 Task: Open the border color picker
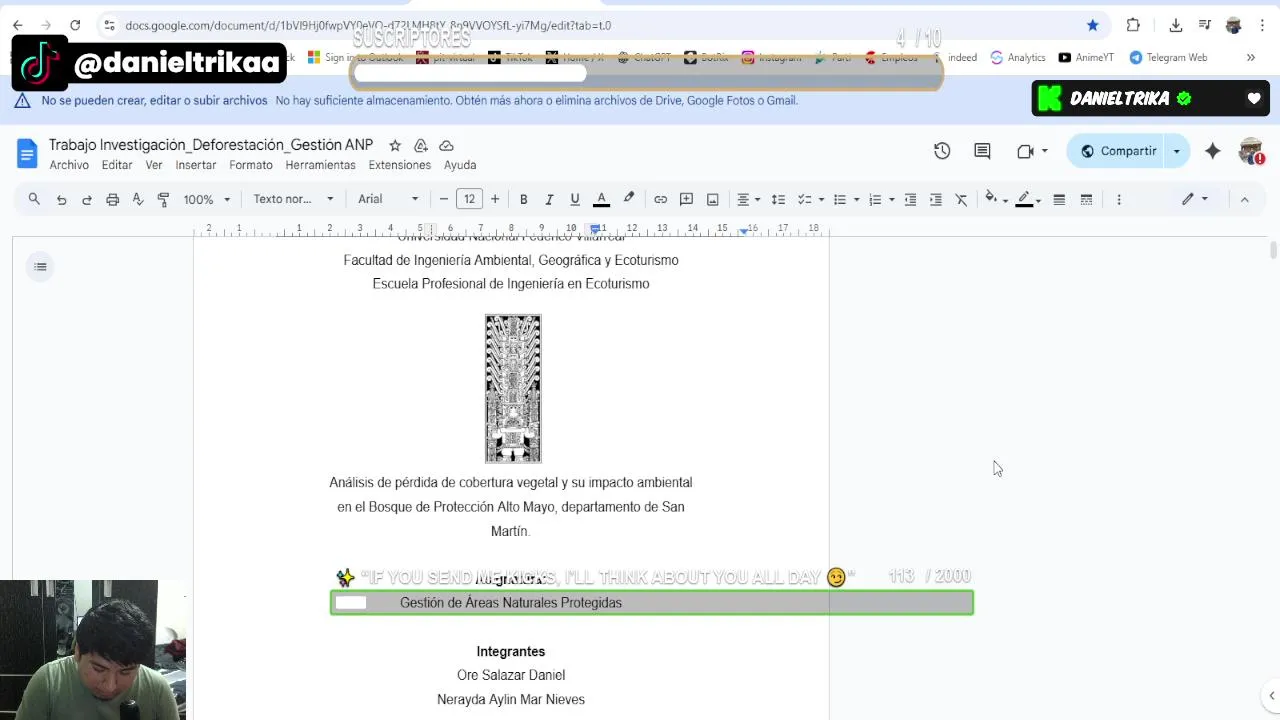[x=1027, y=199]
